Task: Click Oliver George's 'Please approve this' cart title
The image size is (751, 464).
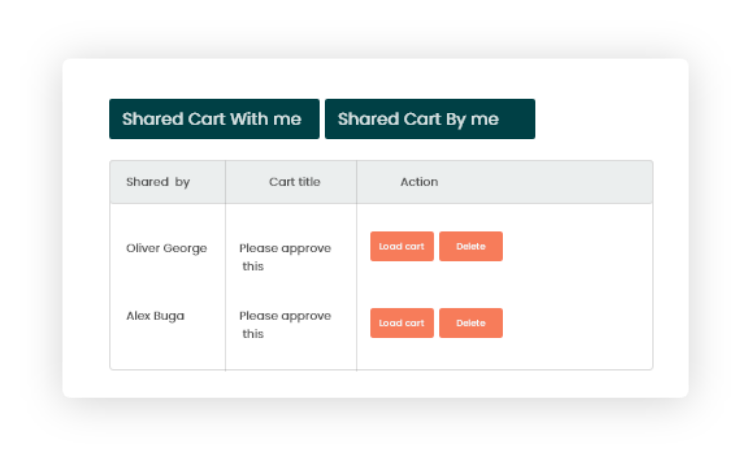Action: pyautogui.click(x=285, y=257)
